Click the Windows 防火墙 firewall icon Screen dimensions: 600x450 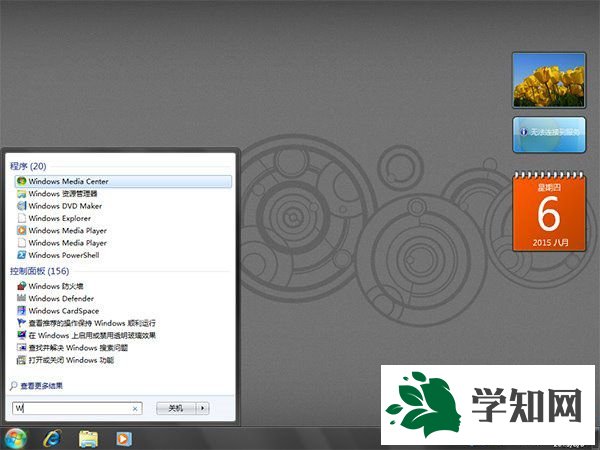22,286
